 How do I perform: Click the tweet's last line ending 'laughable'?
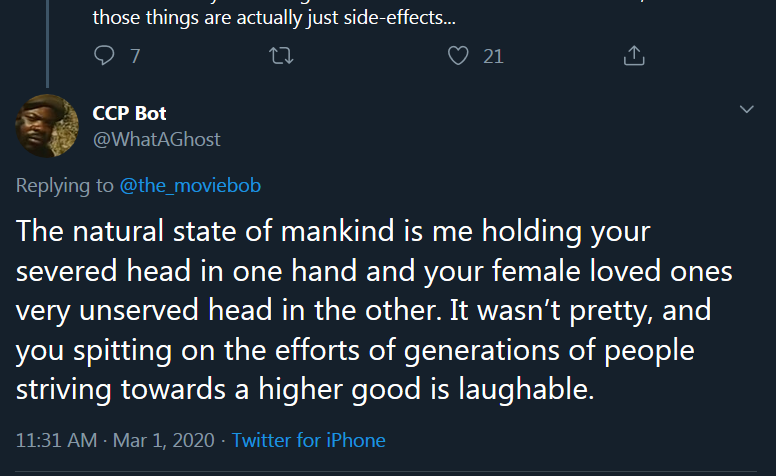pyautogui.click(x=305, y=389)
